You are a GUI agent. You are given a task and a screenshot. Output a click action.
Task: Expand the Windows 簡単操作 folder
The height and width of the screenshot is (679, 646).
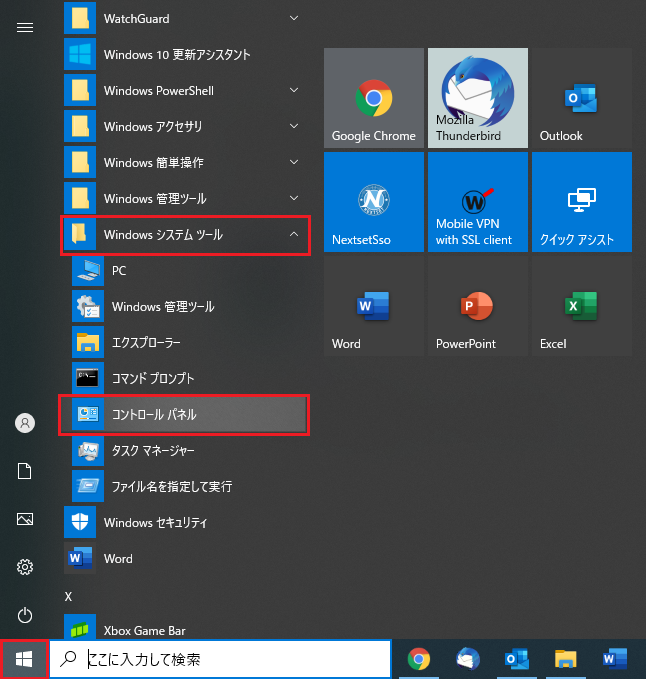click(x=185, y=162)
